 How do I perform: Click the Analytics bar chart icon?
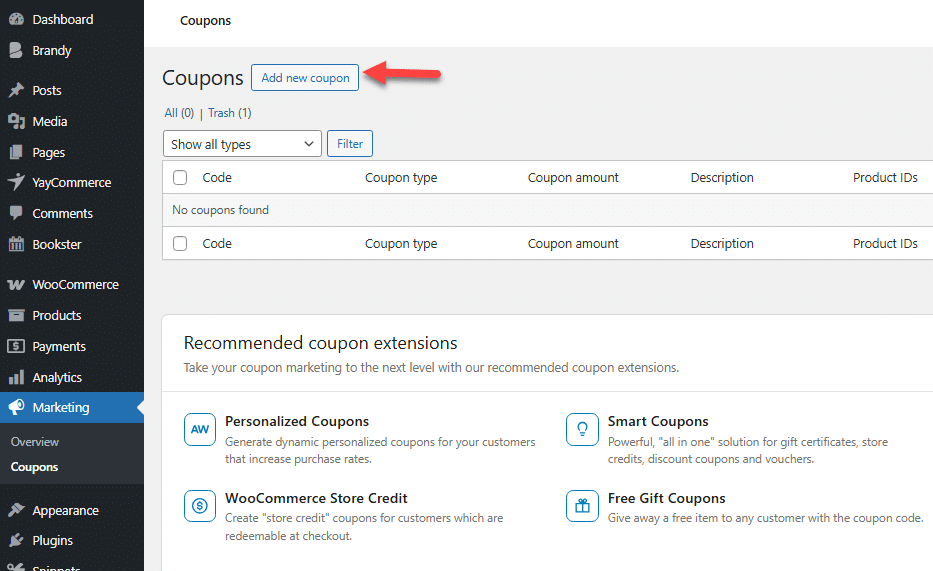pos(16,377)
